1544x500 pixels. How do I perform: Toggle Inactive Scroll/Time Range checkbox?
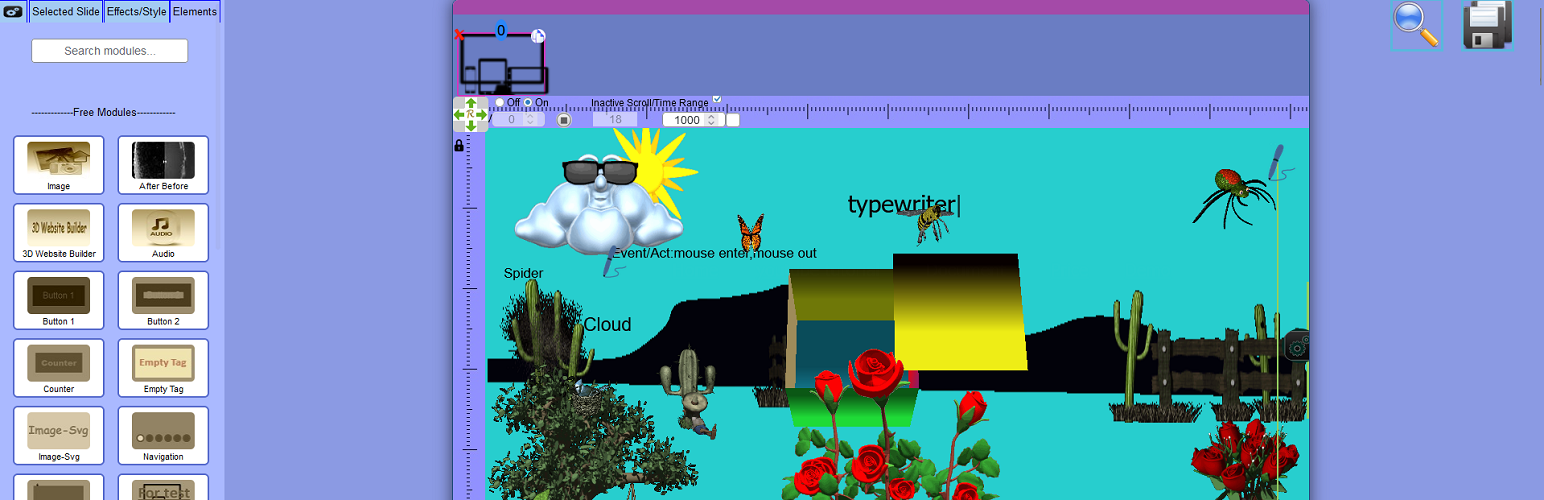point(717,100)
